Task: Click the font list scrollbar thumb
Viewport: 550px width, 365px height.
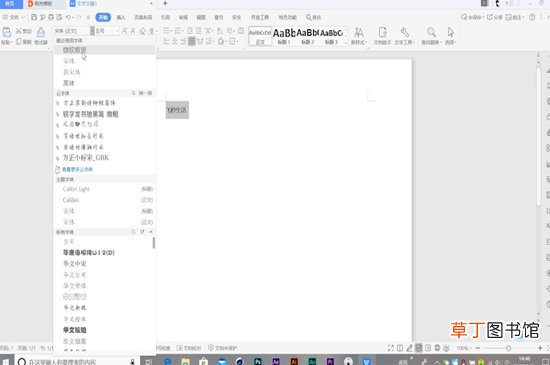Action: pos(154,243)
